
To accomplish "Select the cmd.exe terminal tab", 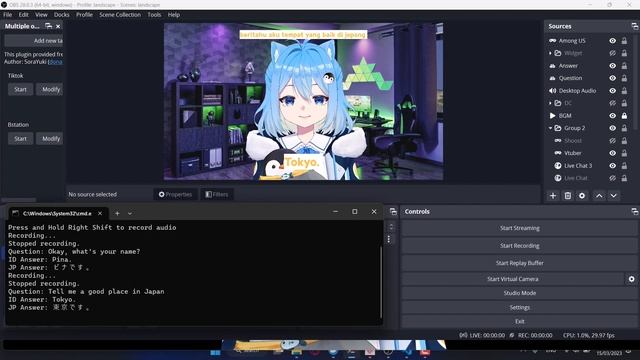I will [x=57, y=213].
